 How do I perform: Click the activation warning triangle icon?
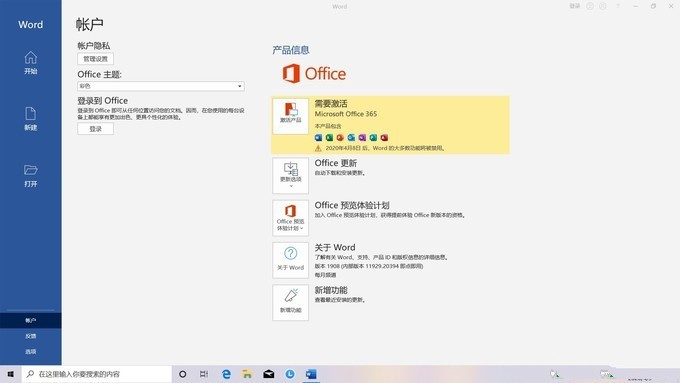coord(318,148)
